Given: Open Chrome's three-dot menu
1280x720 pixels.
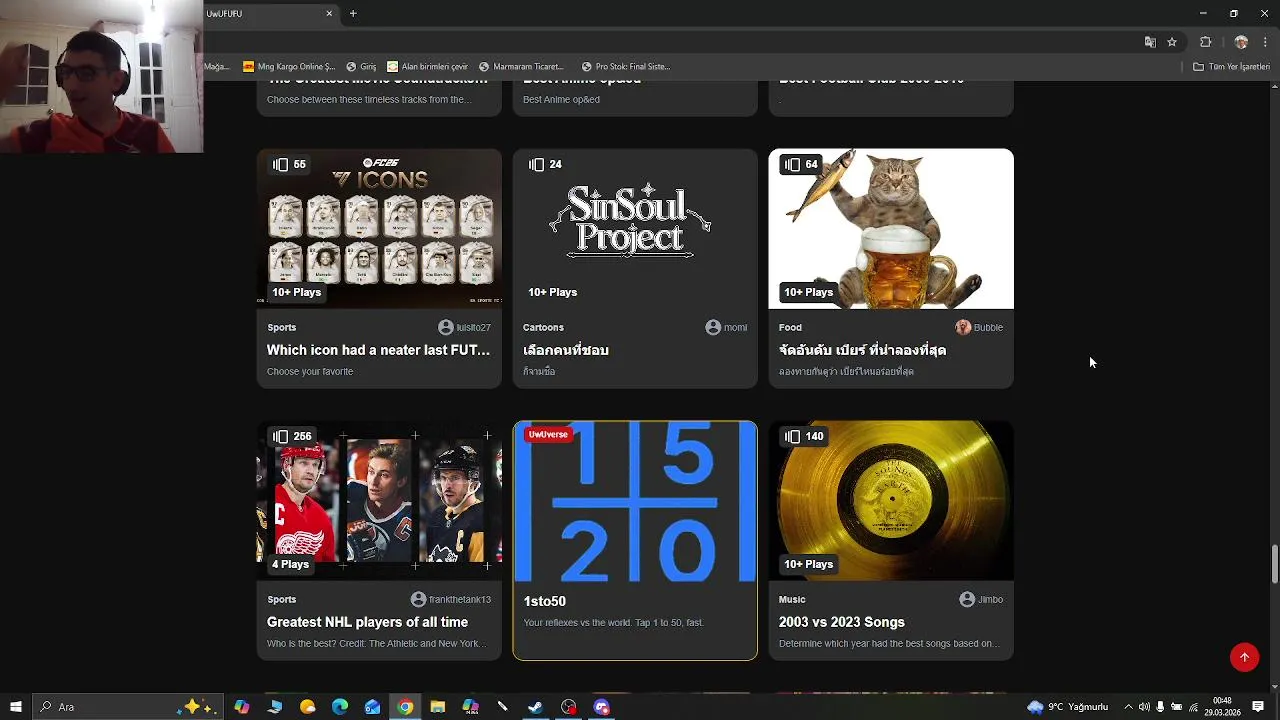Looking at the screenshot, I should [x=1265, y=42].
